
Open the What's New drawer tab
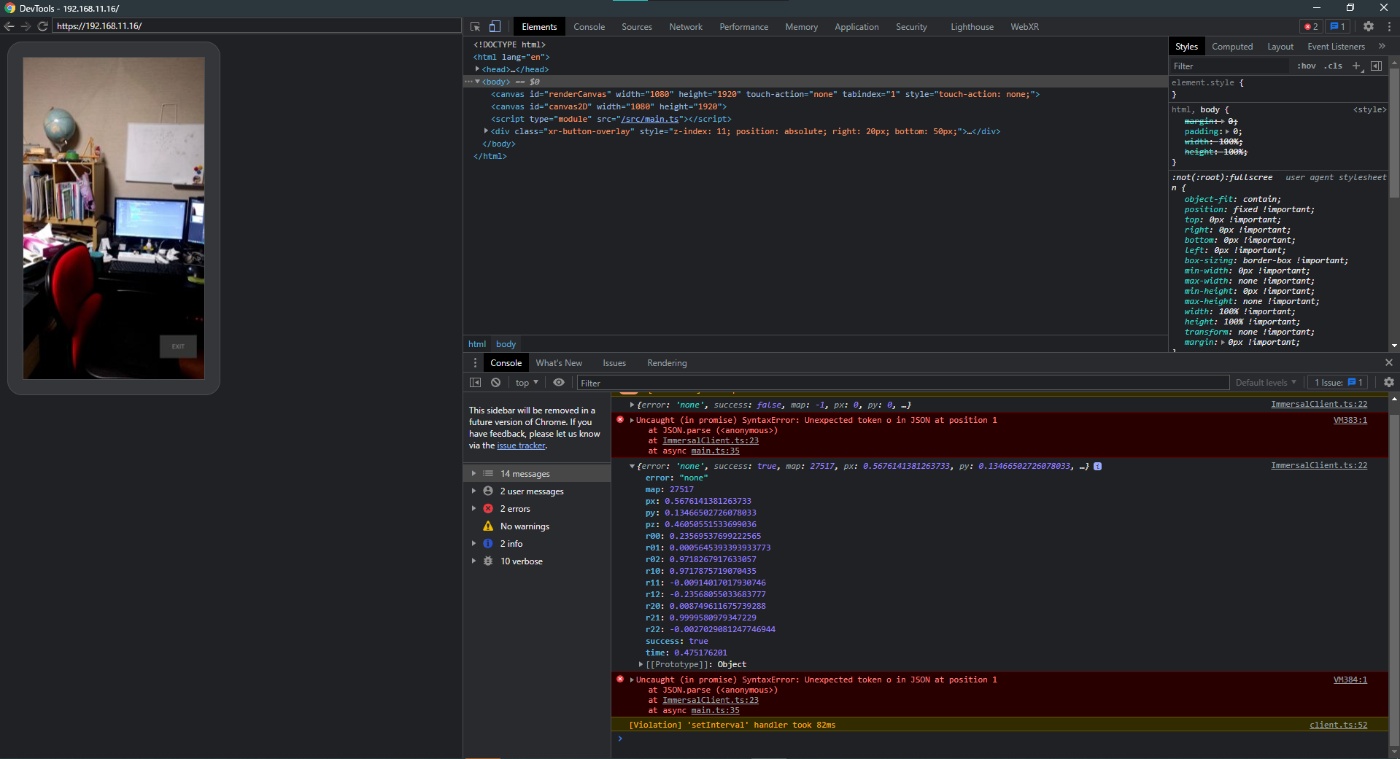[x=558, y=363]
